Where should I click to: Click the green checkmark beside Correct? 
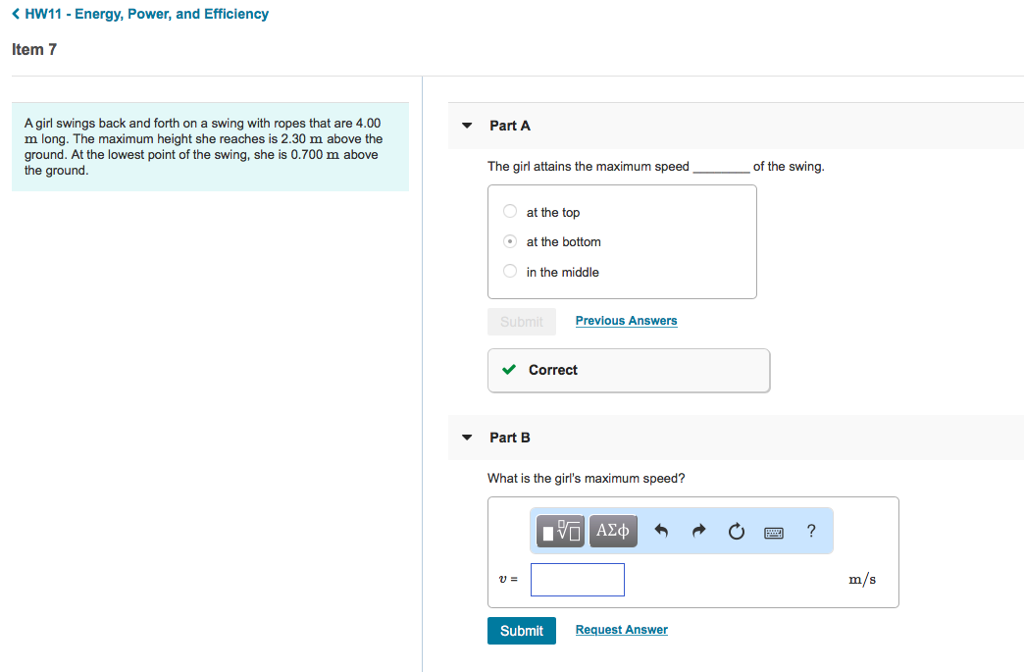(511, 370)
